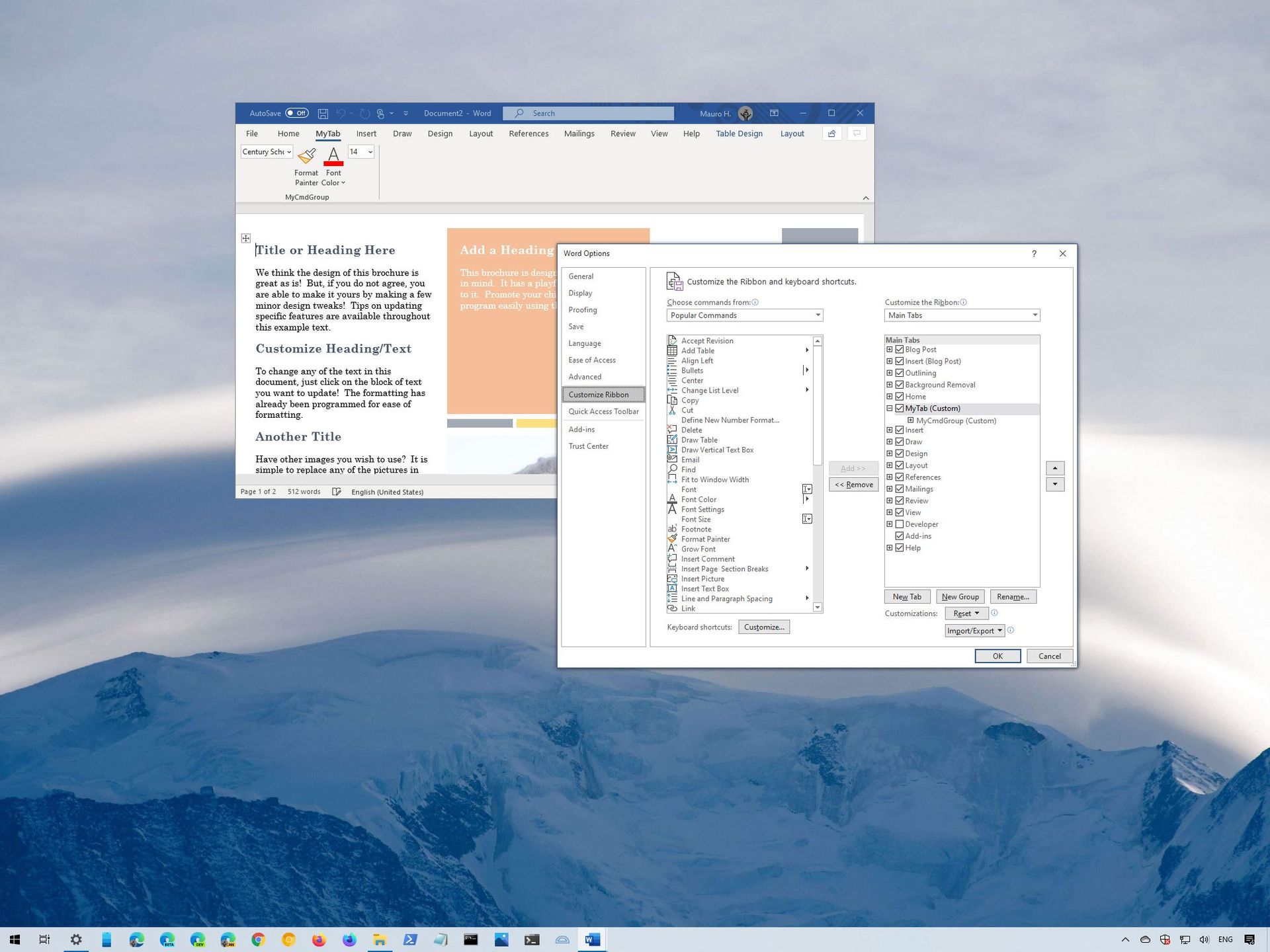
Task: Enable the Developer tab checkbox
Action: click(x=900, y=524)
